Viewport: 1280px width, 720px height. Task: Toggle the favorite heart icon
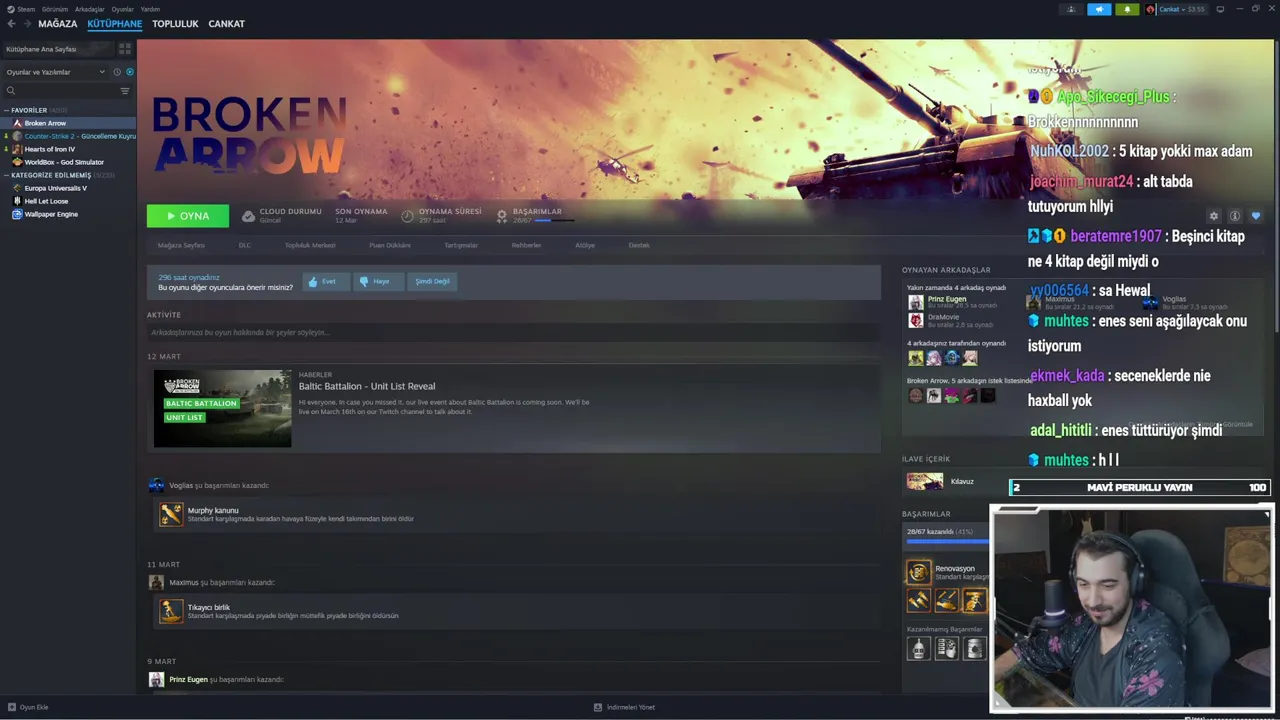[x=1256, y=216]
